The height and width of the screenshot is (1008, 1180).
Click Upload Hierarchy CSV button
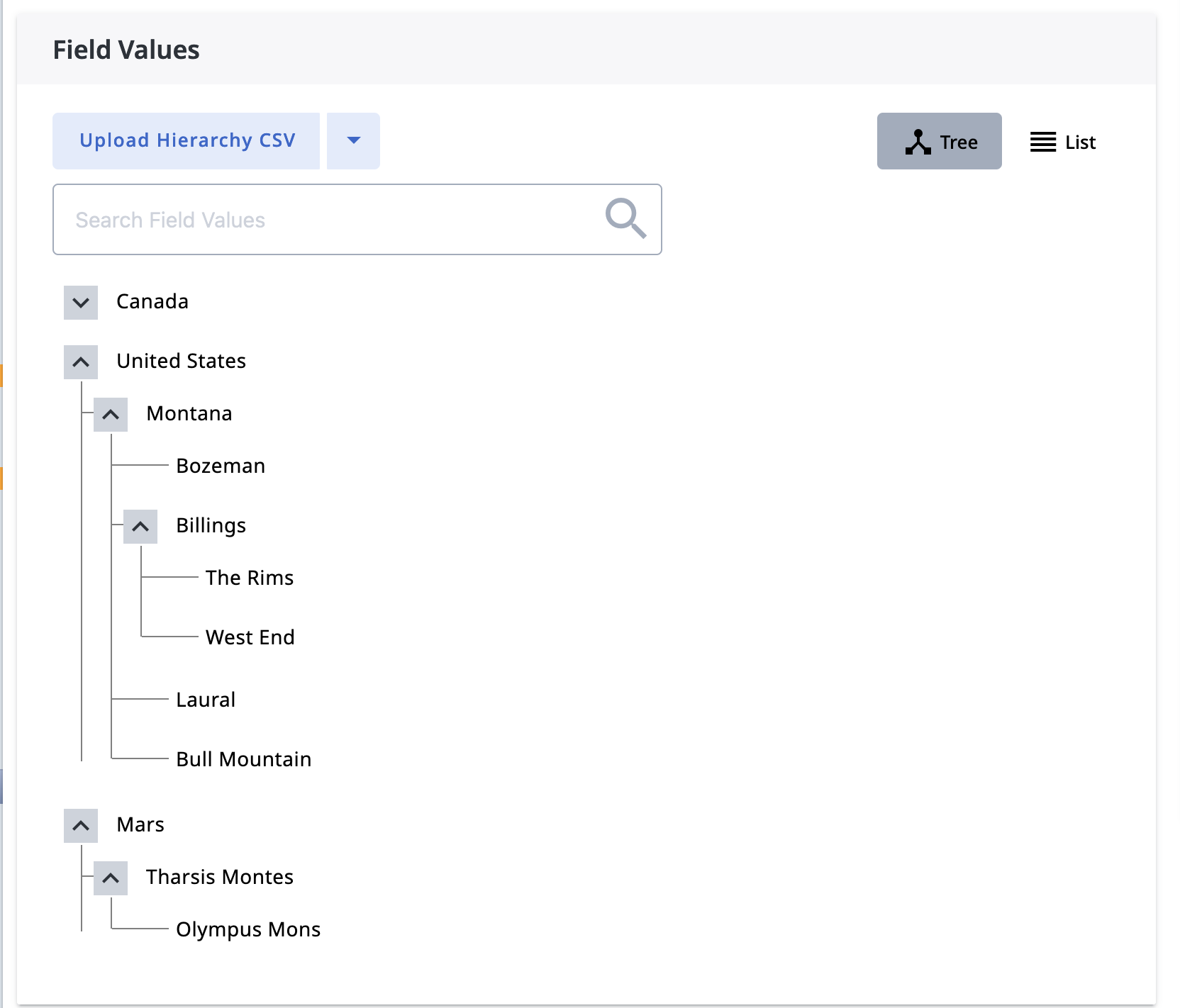pyautogui.click(x=187, y=141)
